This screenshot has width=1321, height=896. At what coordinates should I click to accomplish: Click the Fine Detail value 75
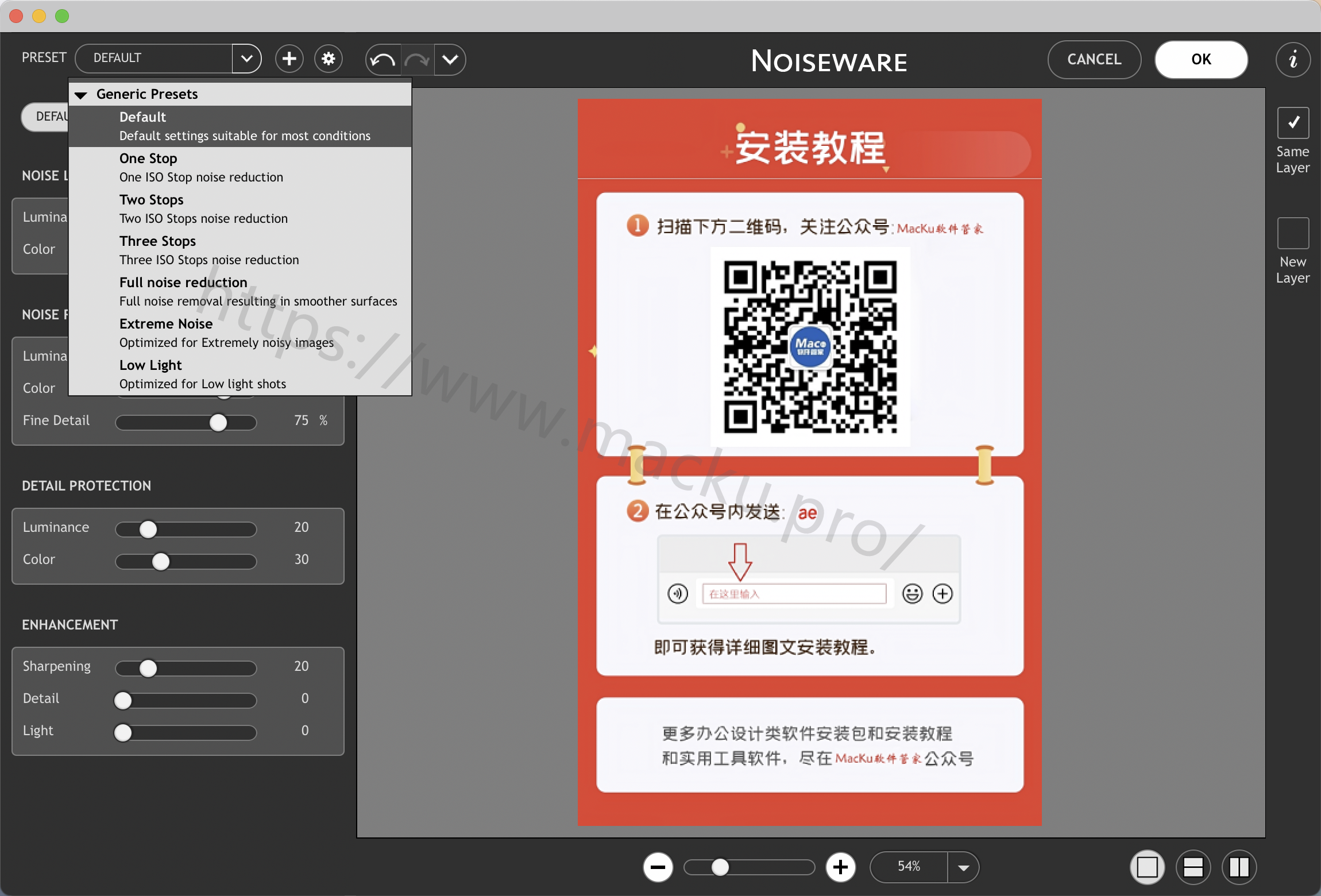pos(302,420)
